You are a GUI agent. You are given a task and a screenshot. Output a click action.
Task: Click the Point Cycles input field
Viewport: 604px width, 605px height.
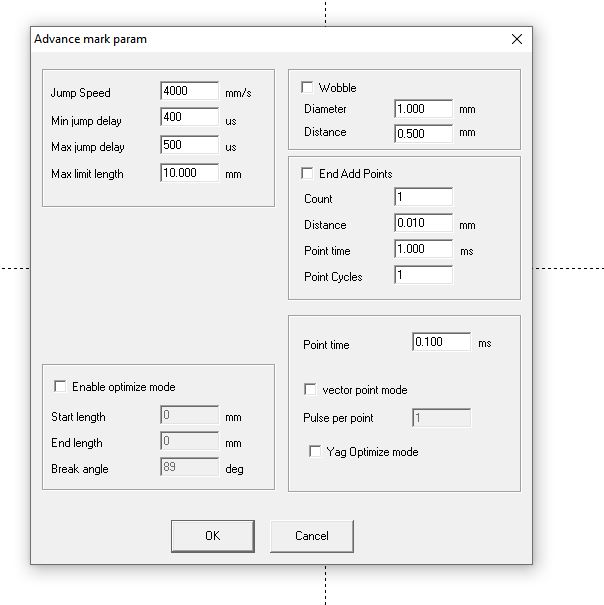point(423,276)
